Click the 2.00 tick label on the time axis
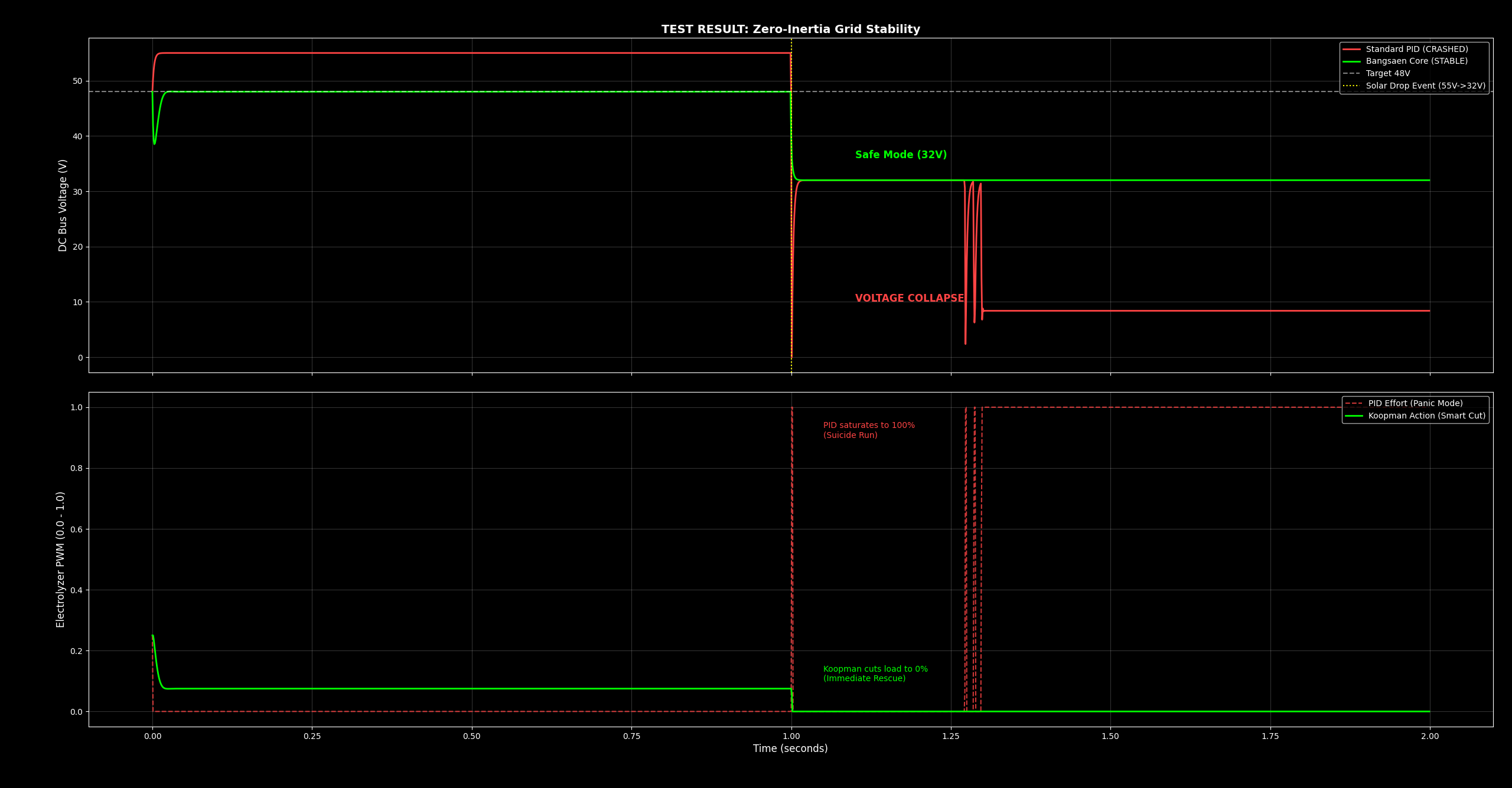Image resolution: width=1512 pixels, height=788 pixels. point(1429,737)
